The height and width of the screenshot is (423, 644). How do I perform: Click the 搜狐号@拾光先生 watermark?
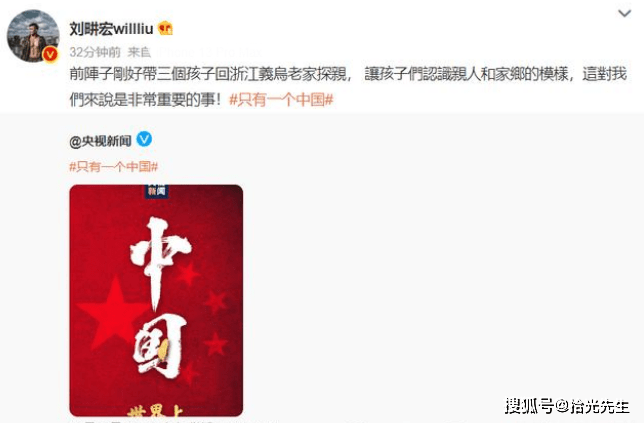tap(567, 406)
